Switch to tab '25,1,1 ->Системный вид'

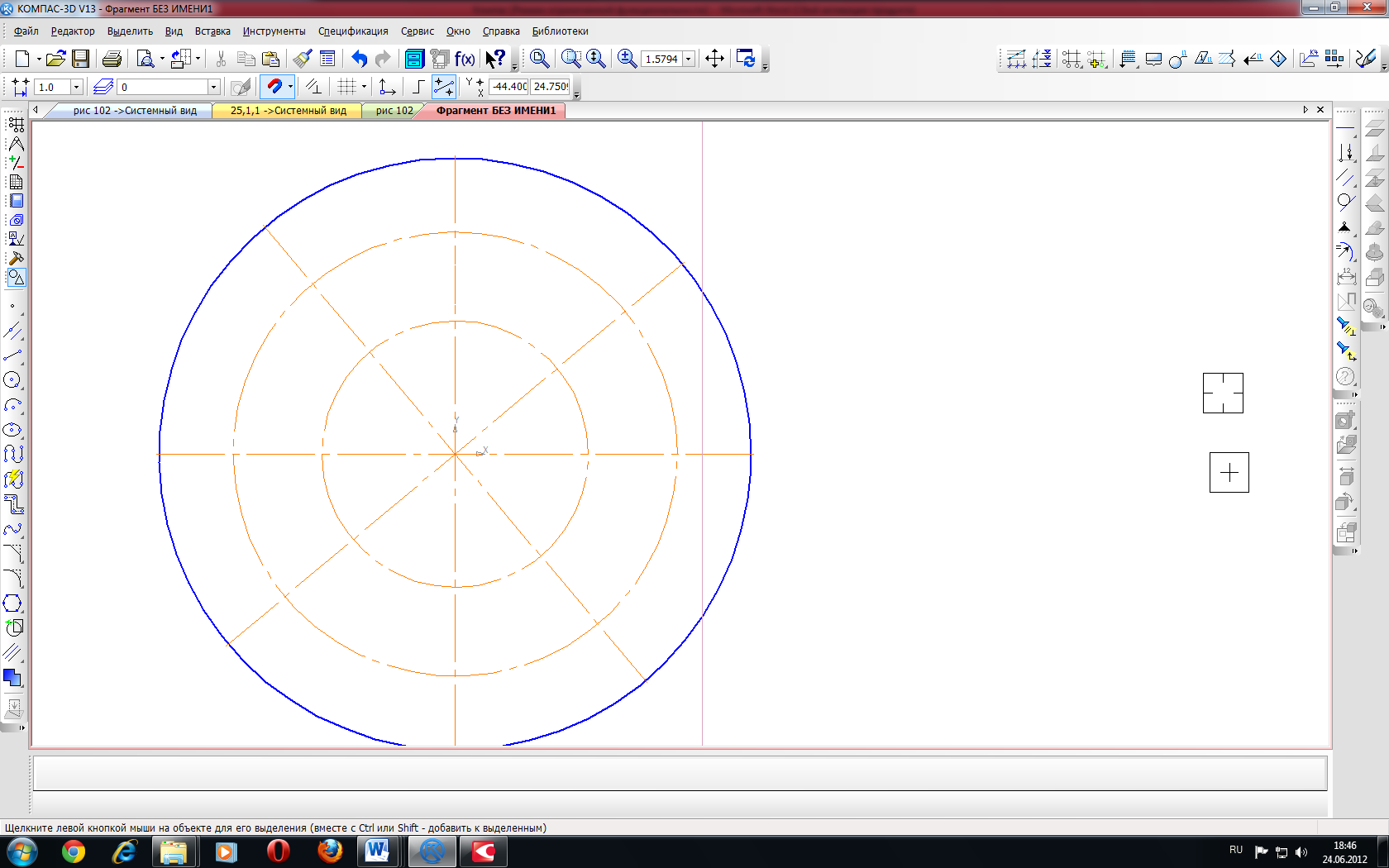(288, 111)
